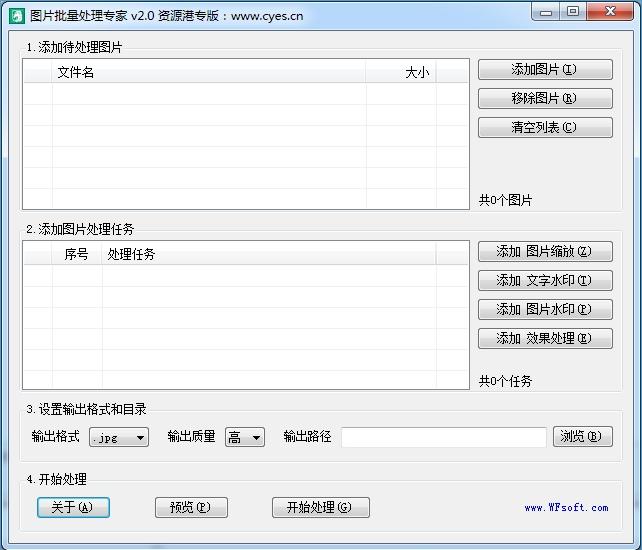Click the app icon in title bar

(16, 14)
